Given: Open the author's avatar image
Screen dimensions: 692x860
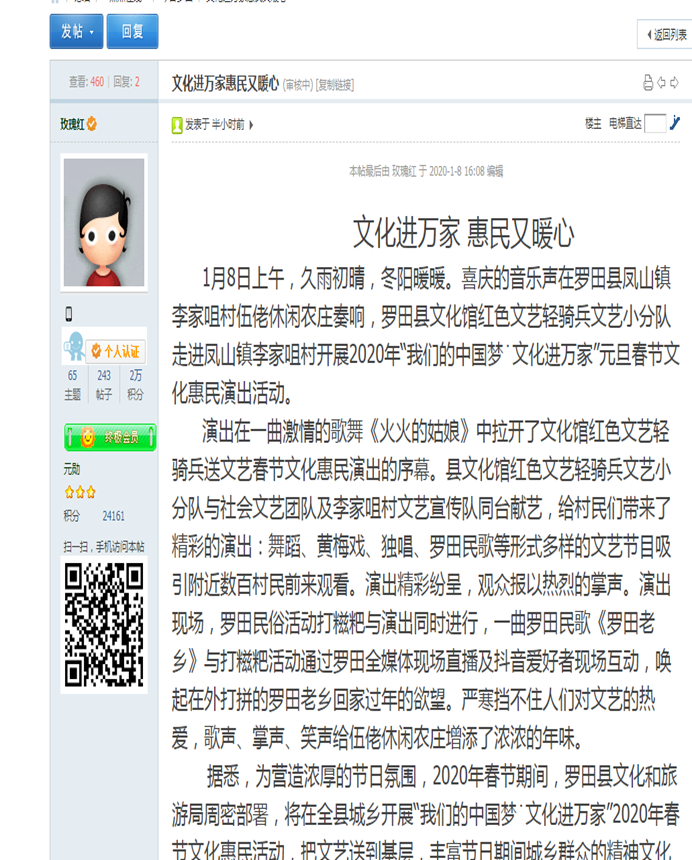Looking at the screenshot, I should pyautogui.click(x=104, y=222).
